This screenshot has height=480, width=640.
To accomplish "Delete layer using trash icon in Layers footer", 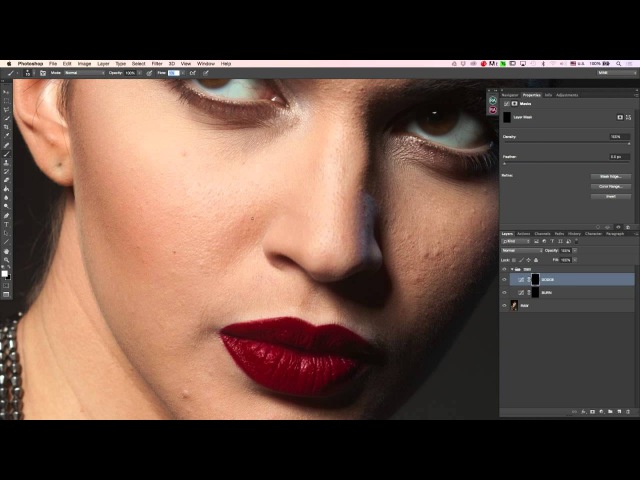I will point(628,412).
